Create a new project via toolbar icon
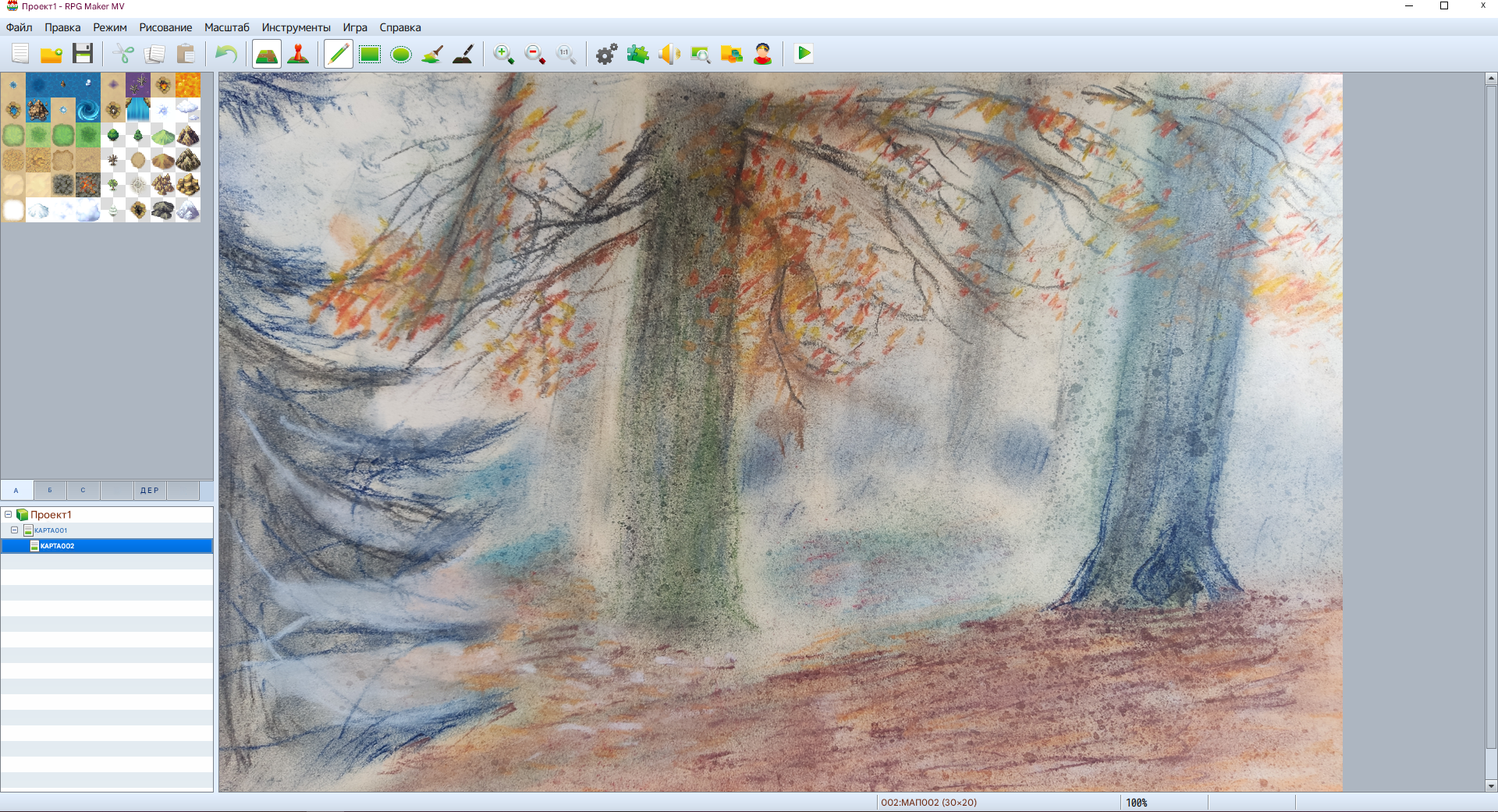1498x812 pixels. point(20,54)
